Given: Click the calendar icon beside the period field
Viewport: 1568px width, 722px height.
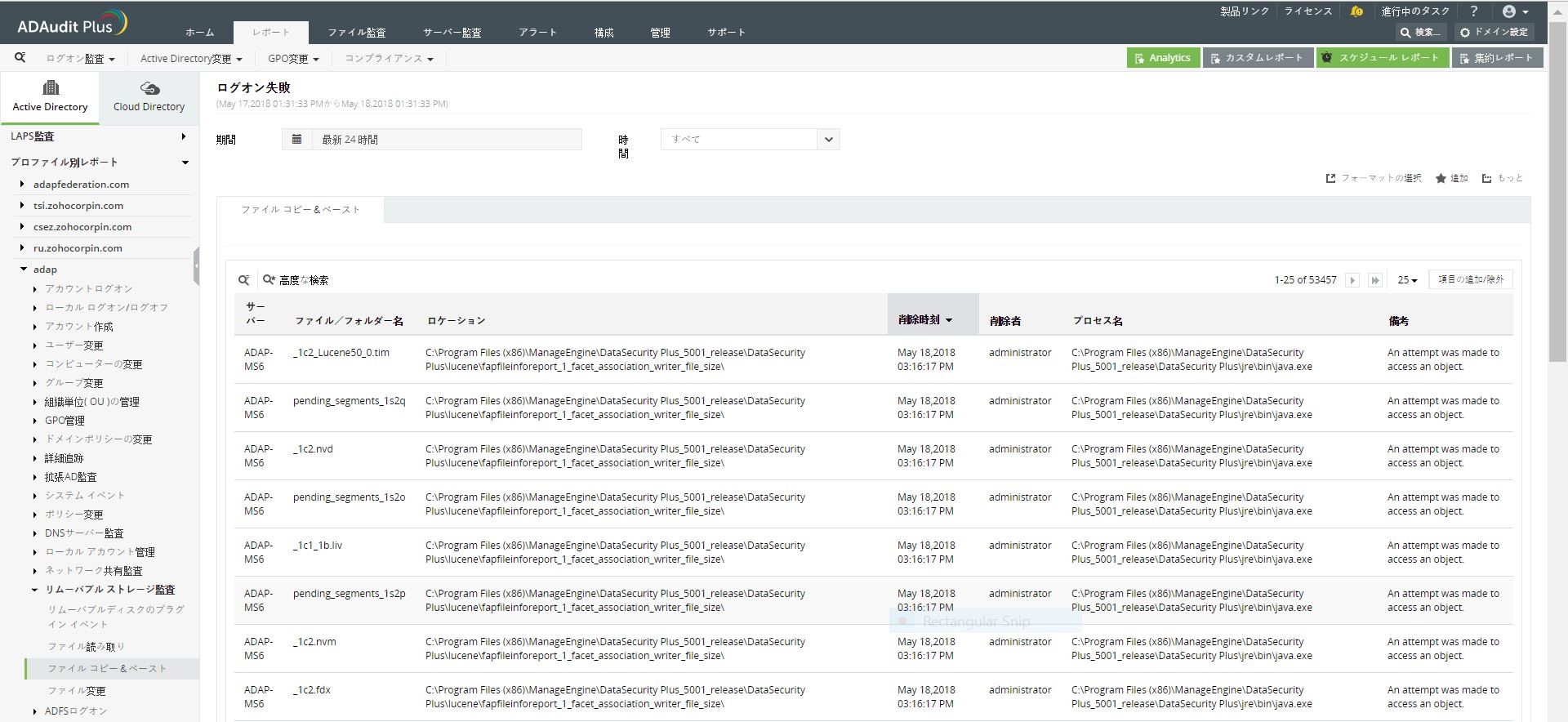Looking at the screenshot, I should pos(297,140).
